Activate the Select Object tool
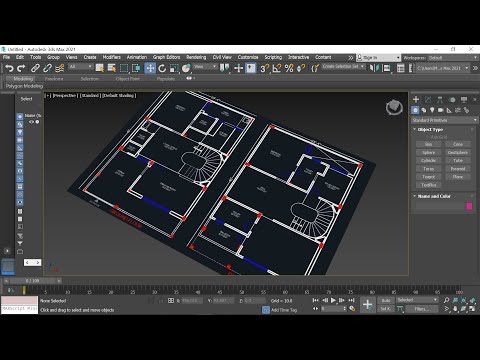This screenshot has height=360, width=480. (100, 68)
